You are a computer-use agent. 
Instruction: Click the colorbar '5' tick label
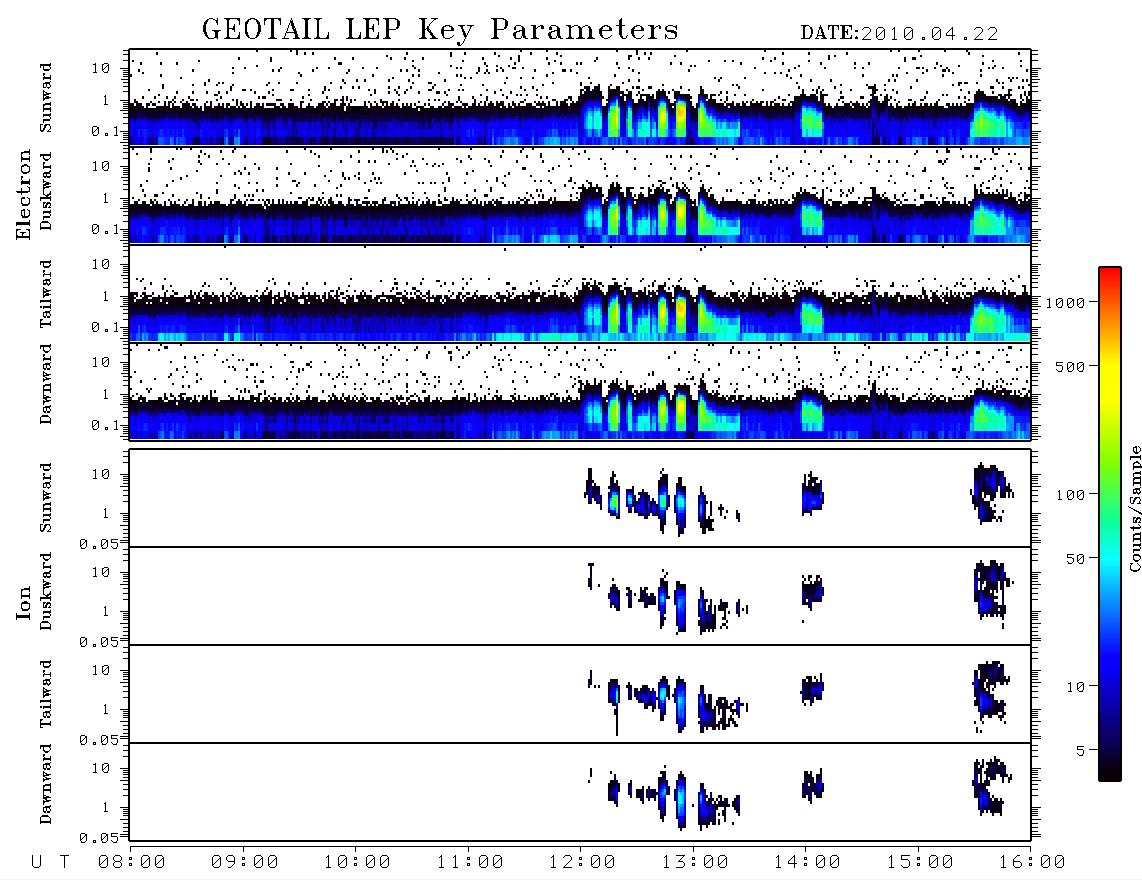click(x=1080, y=751)
